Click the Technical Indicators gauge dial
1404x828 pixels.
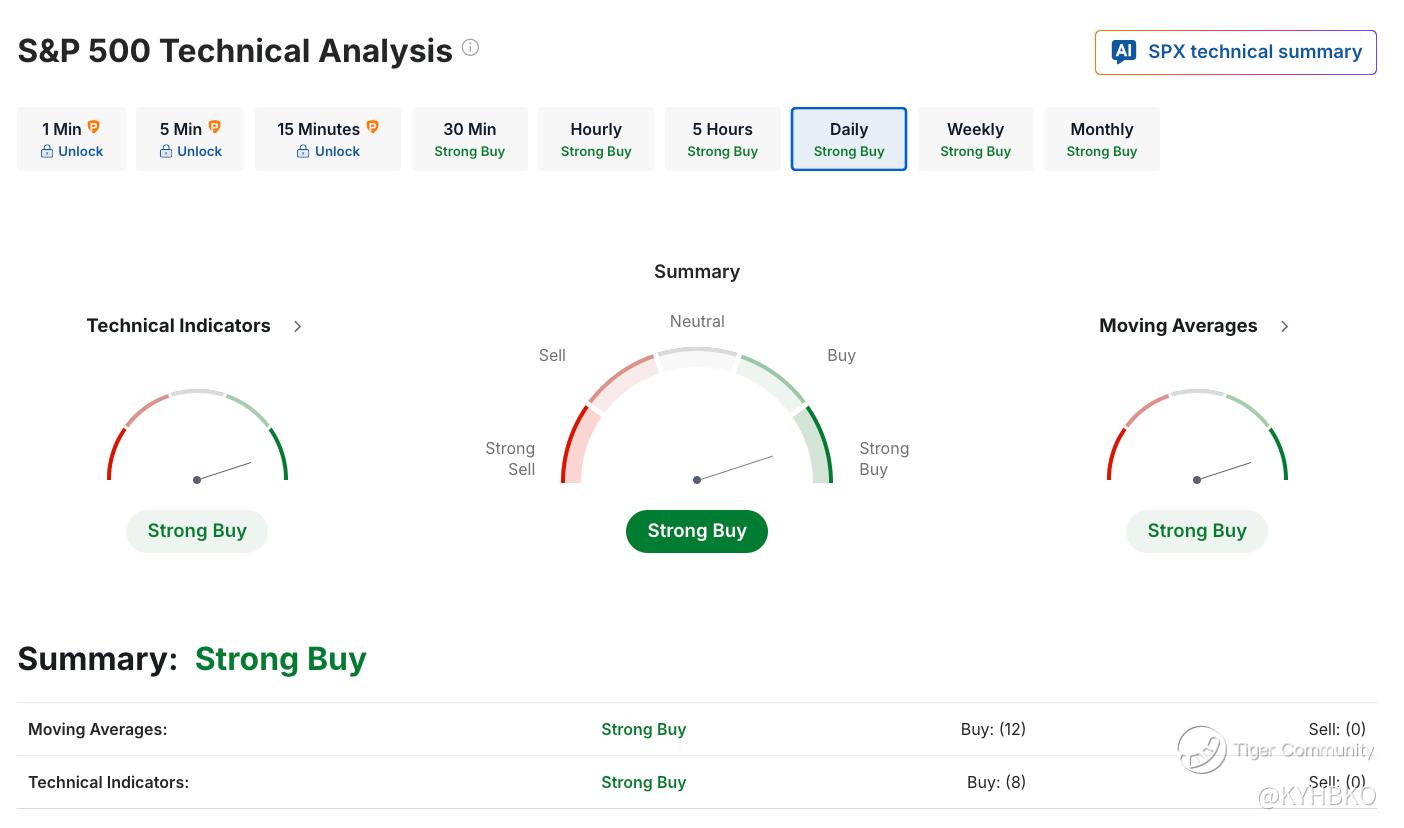pyautogui.click(x=197, y=436)
